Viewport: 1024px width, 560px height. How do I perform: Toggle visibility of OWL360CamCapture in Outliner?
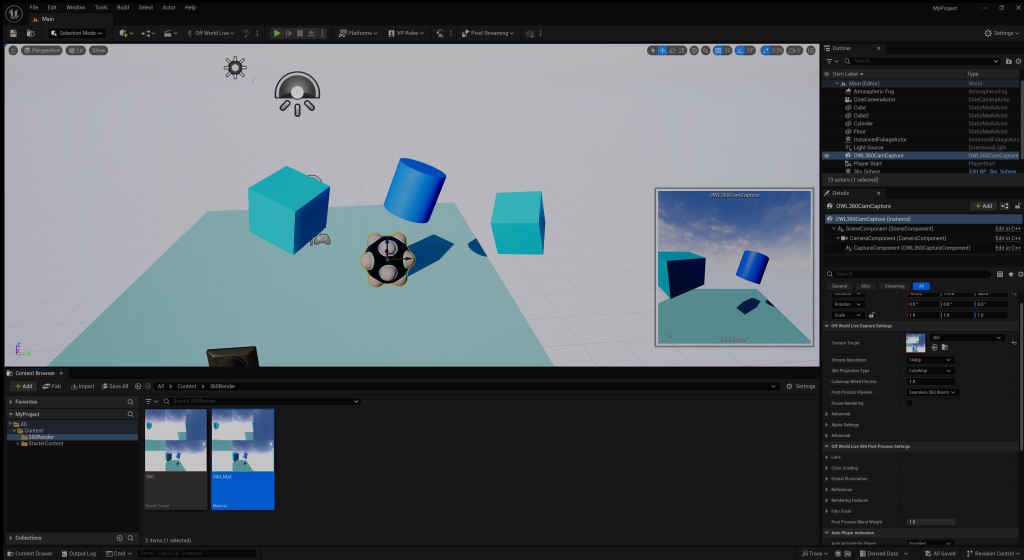point(827,155)
